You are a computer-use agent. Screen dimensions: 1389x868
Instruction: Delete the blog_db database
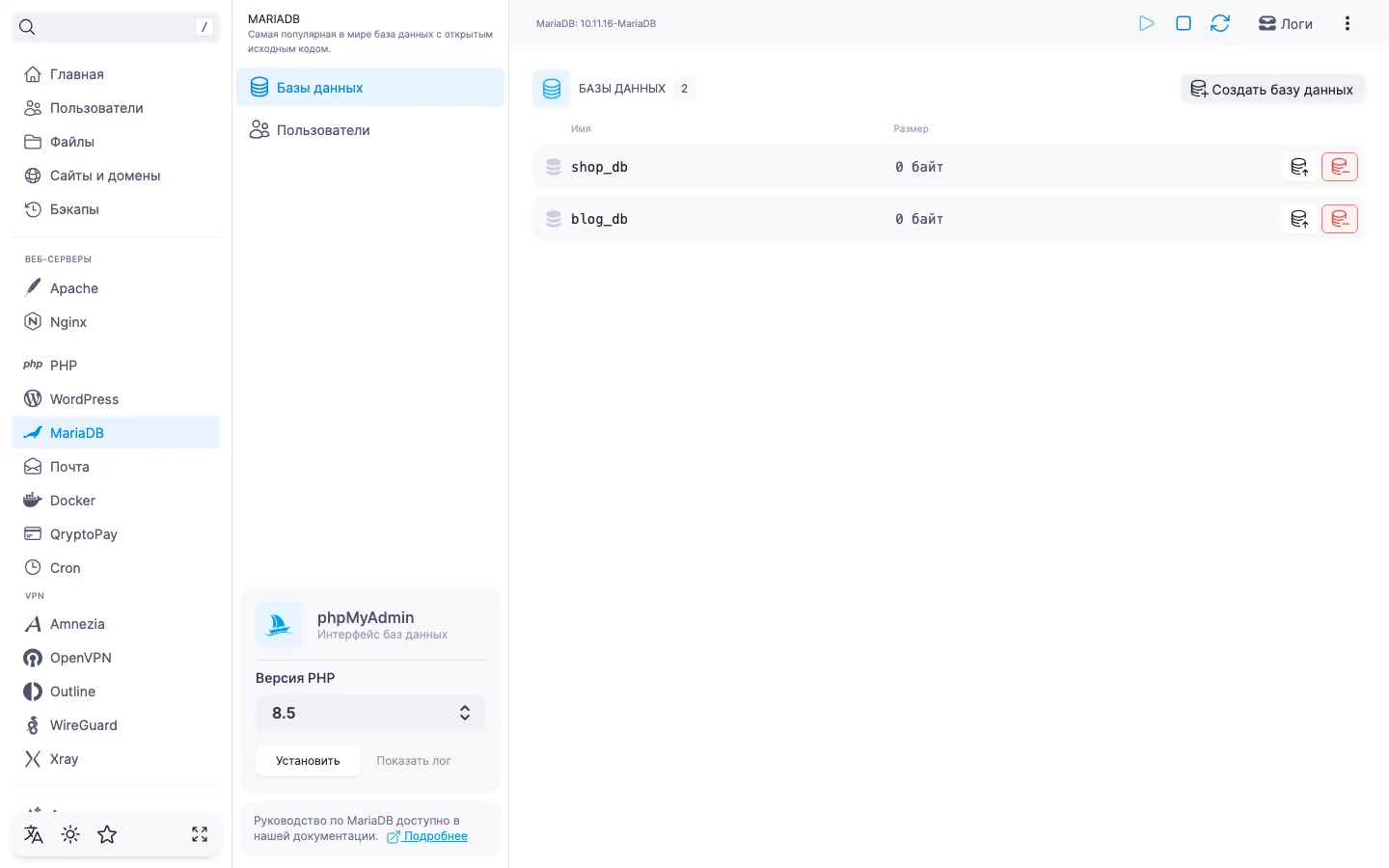(1340, 219)
